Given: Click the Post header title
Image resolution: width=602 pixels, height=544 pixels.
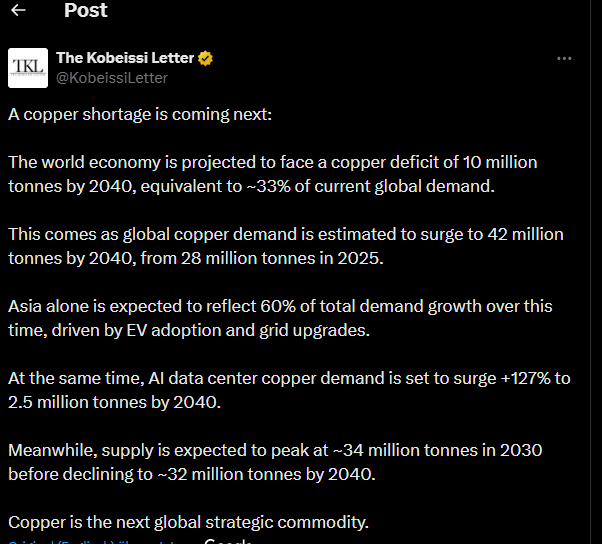Looking at the screenshot, I should 85,11.
